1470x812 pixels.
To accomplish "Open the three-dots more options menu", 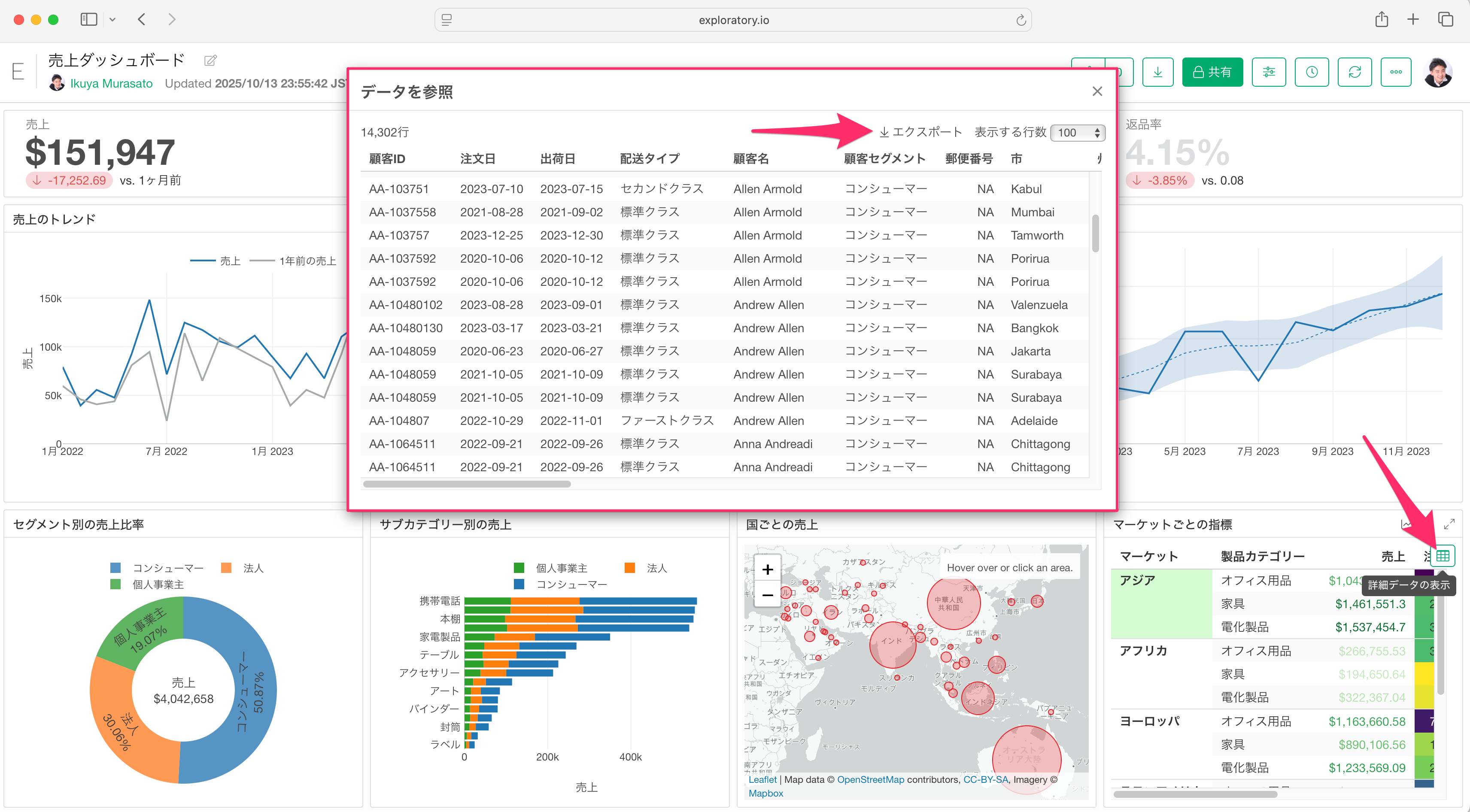I will 1395,72.
